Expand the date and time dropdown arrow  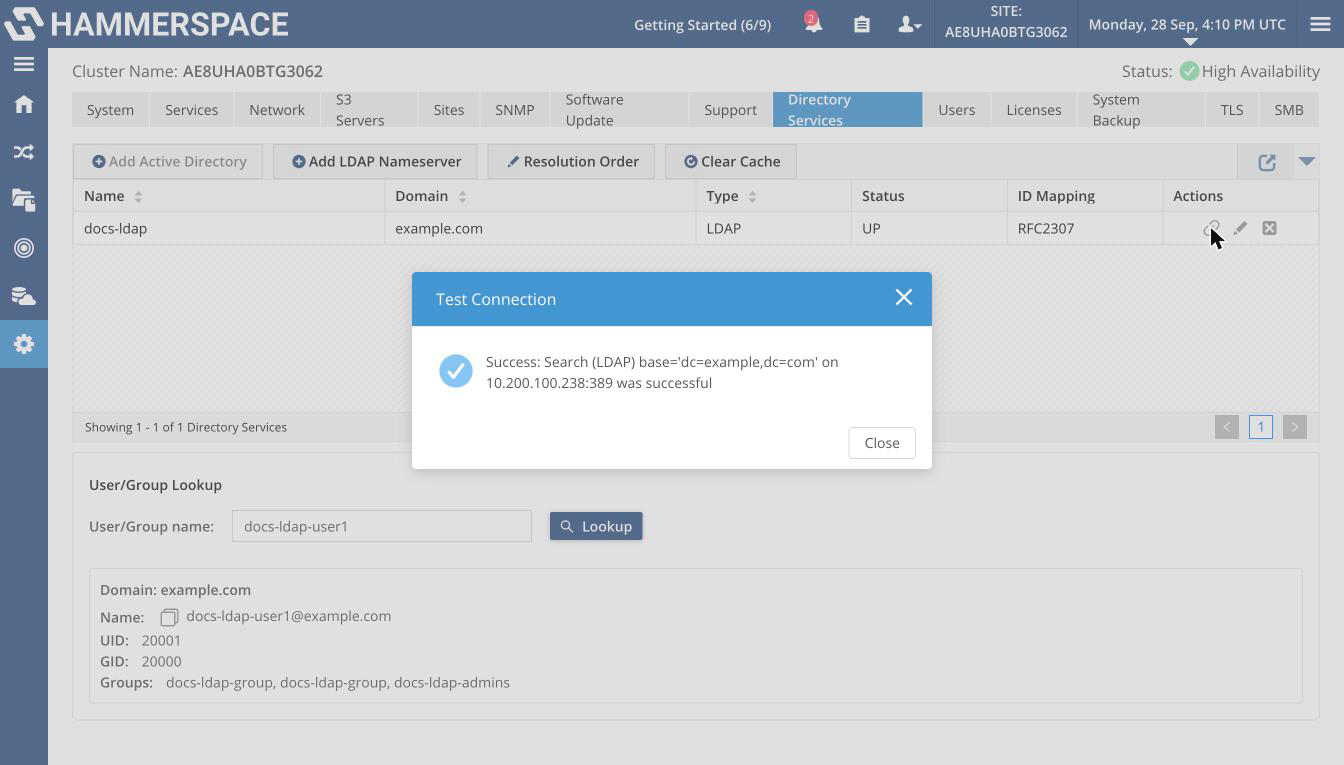click(1189, 42)
